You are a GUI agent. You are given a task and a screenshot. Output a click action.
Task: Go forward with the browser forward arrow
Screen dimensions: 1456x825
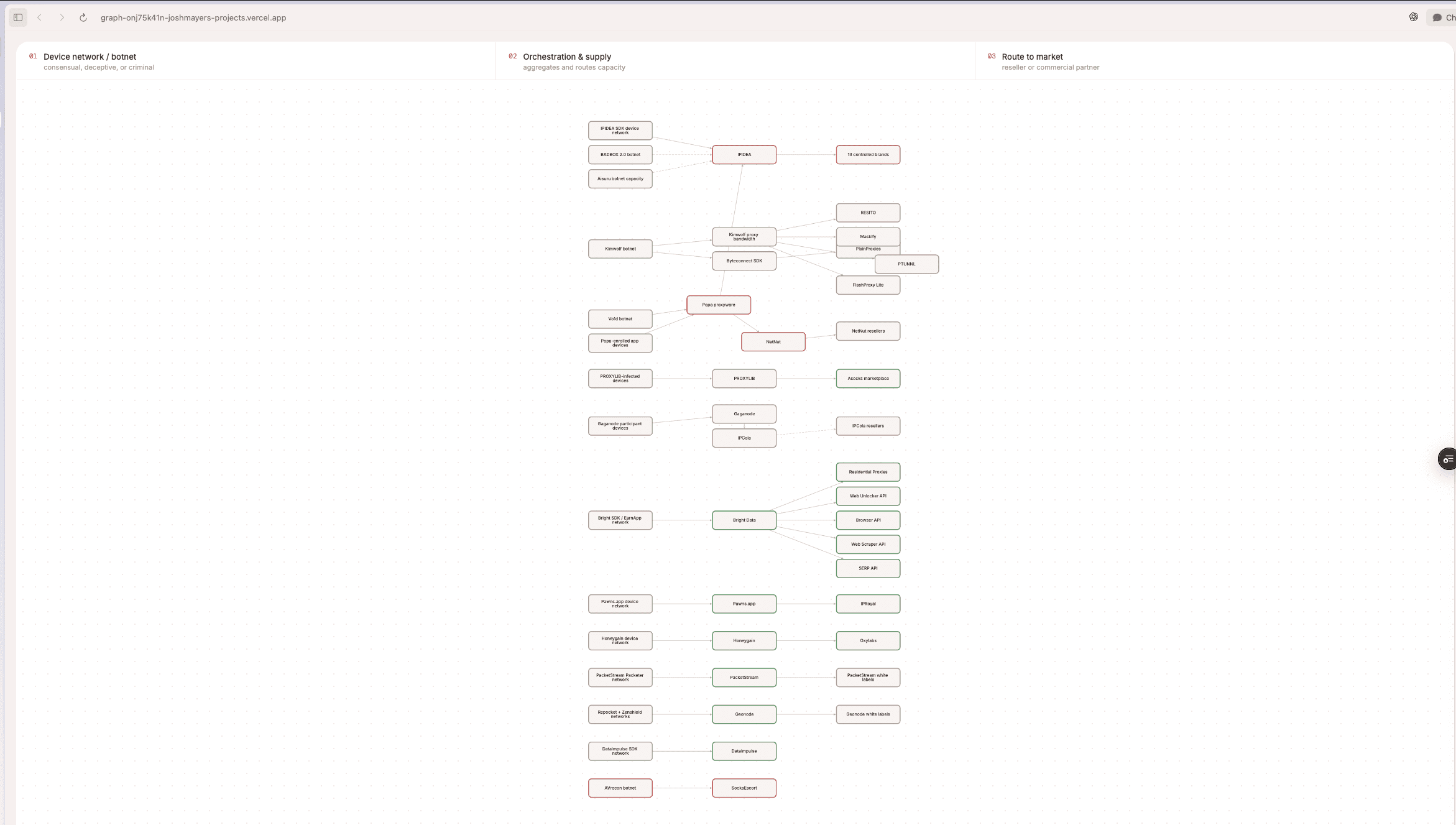(x=62, y=17)
